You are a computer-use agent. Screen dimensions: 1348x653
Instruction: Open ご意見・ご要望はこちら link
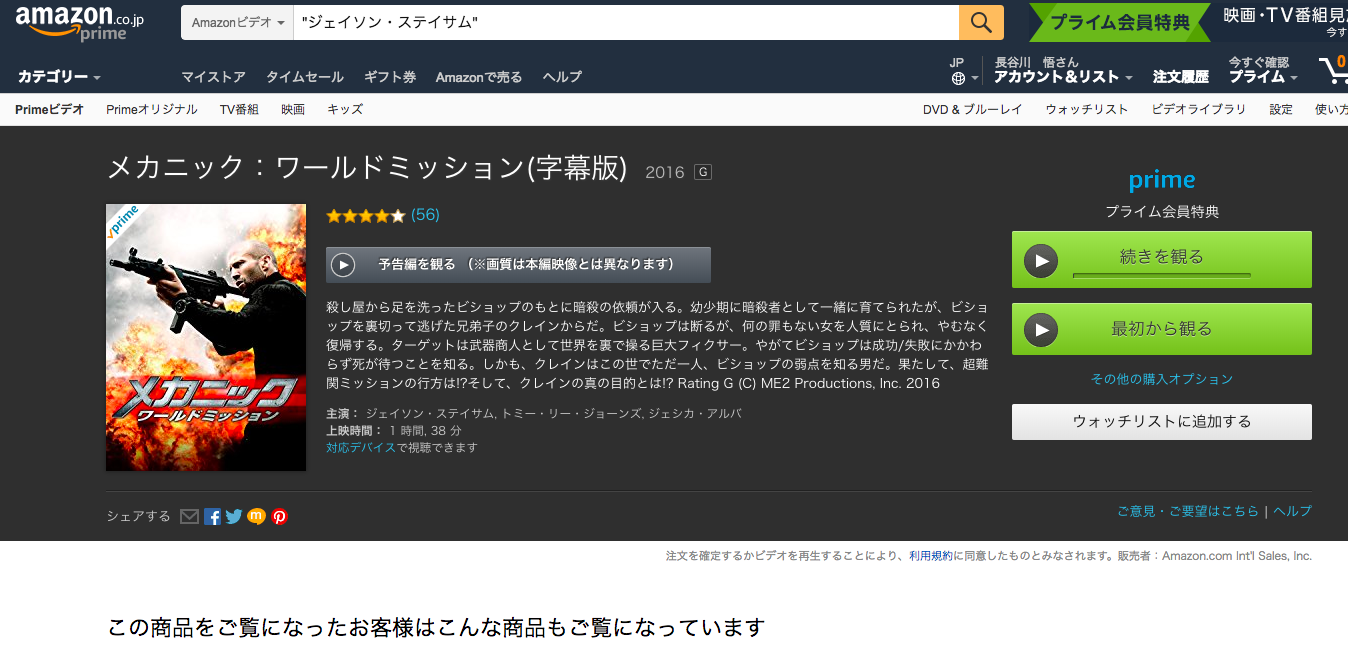pos(1188,511)
